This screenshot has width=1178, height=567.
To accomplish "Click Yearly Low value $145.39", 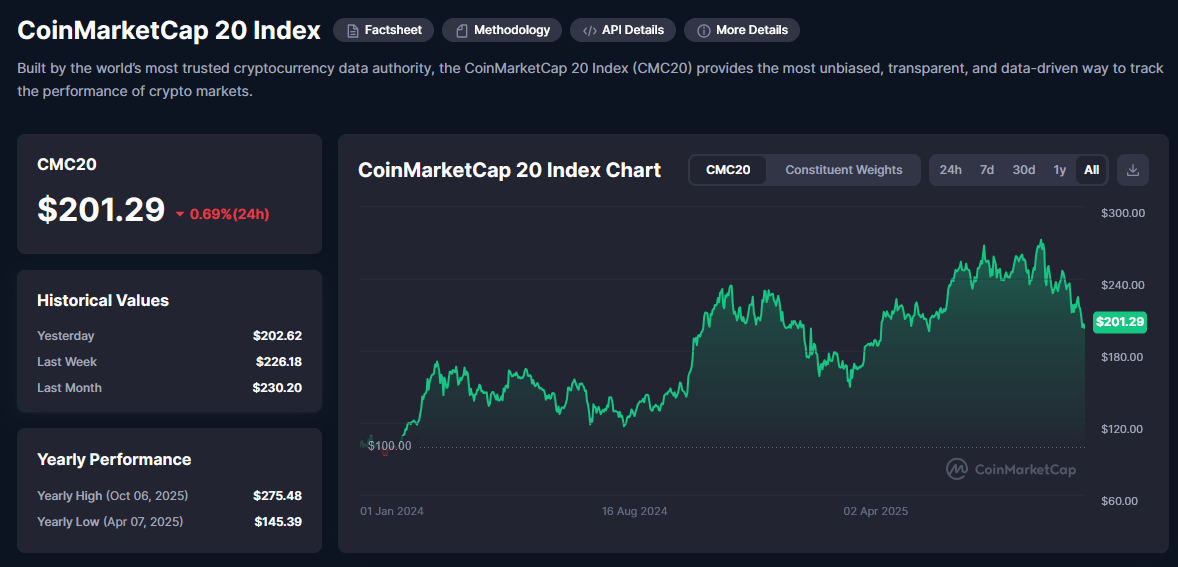I will click(278, 521).
